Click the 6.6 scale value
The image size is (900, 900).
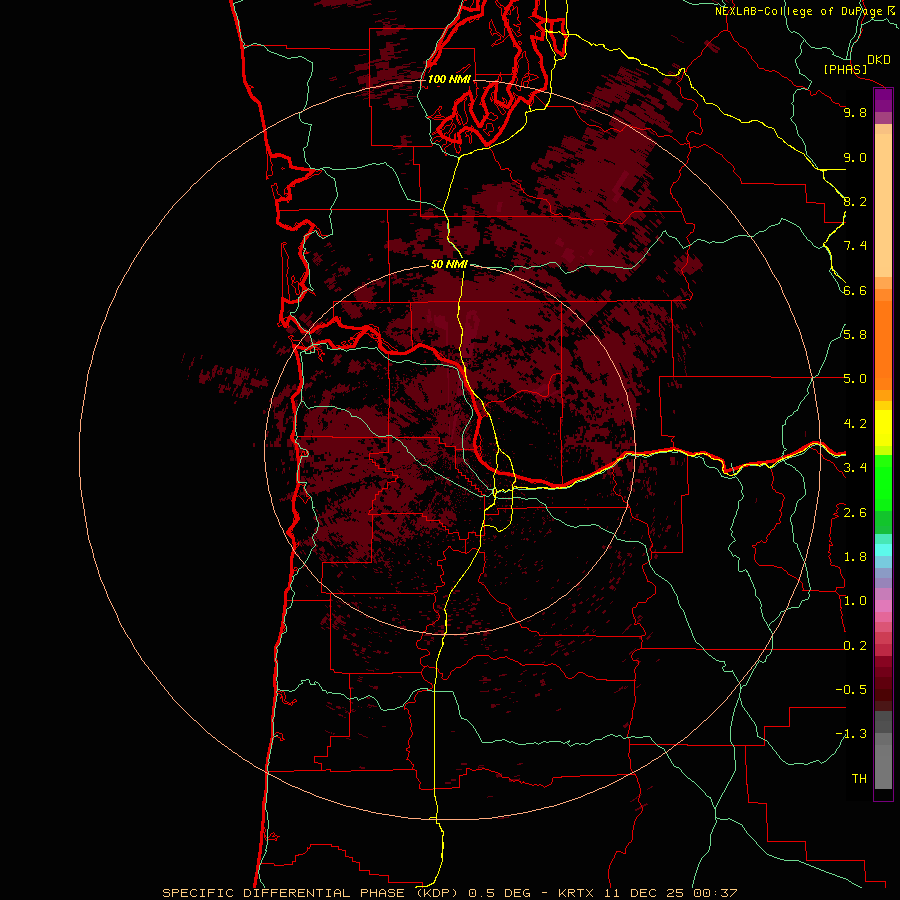tap(855, 290)
